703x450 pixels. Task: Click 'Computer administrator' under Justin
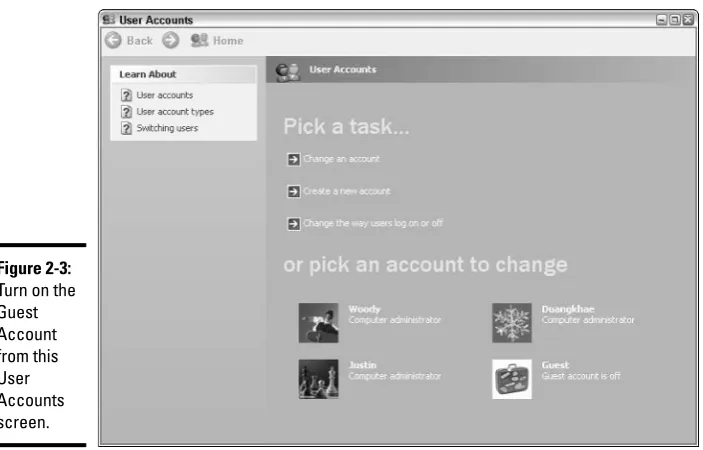pos(395,376)
